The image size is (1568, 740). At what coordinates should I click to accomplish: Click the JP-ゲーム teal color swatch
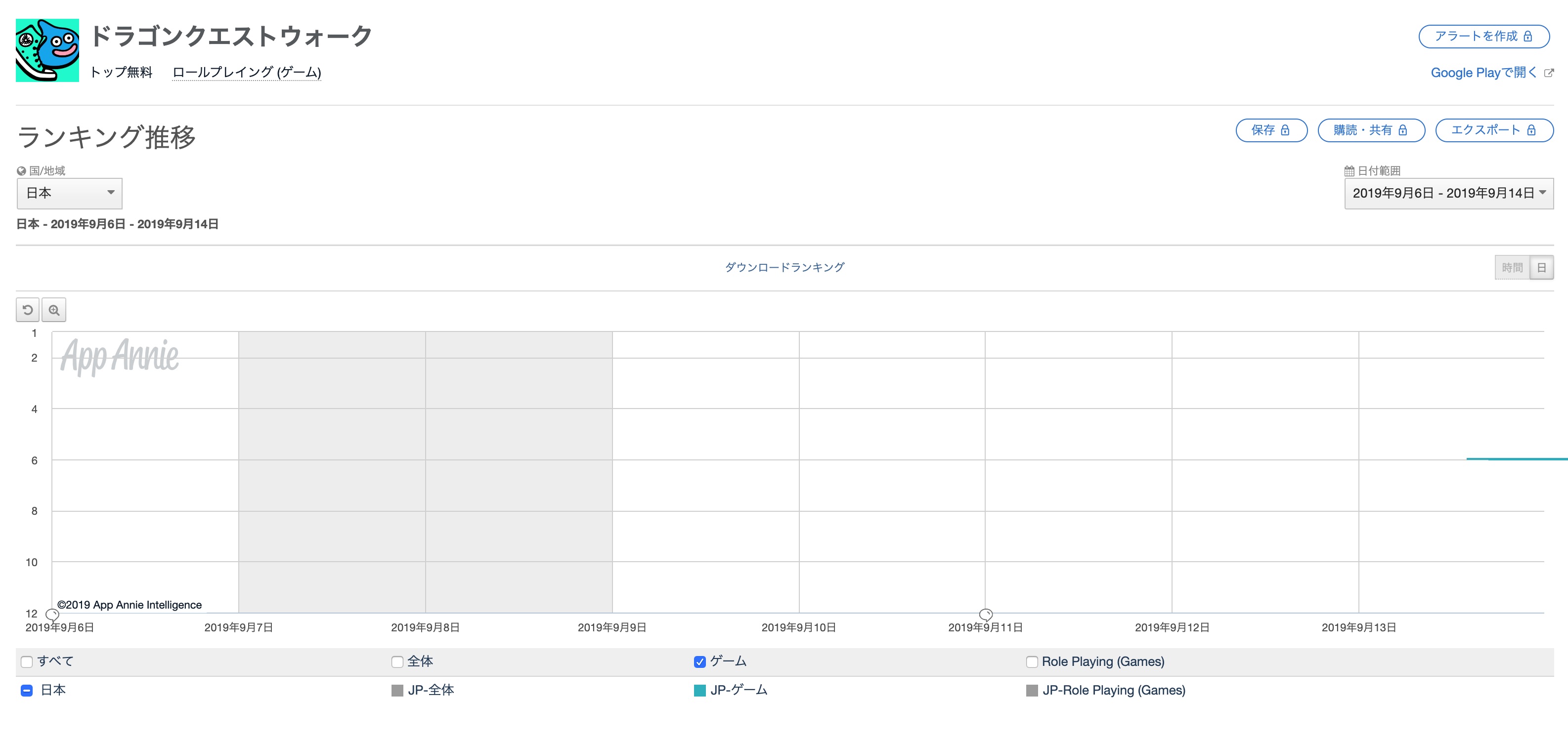coord(700,690)
